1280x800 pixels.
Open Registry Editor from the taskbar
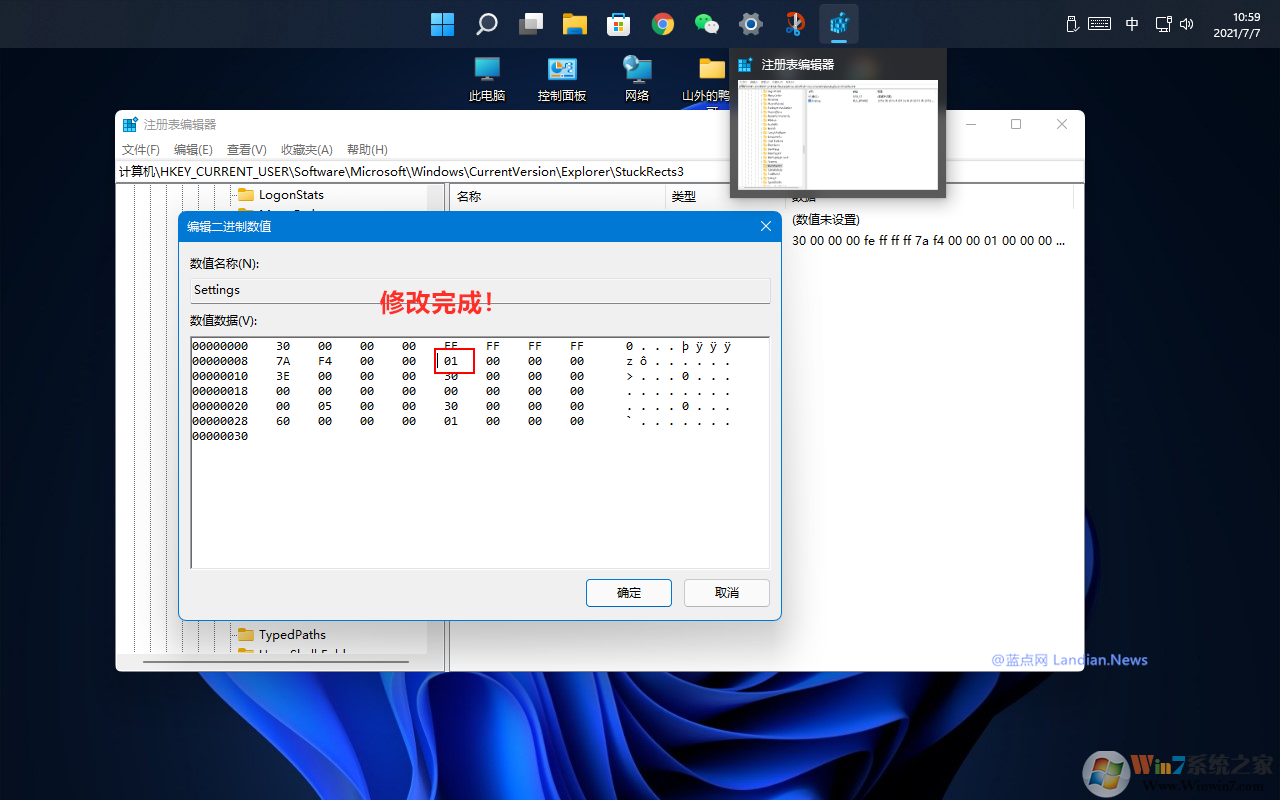click(838, 23)
